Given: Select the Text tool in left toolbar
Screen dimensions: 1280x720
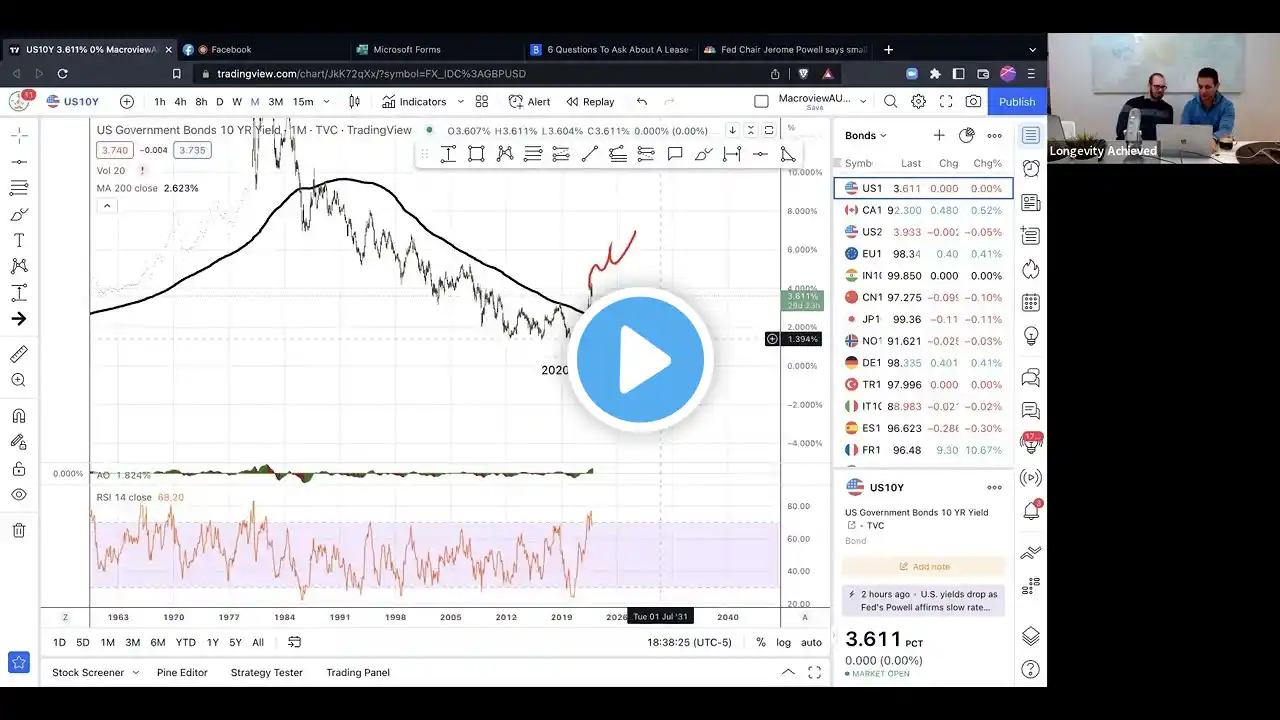Looking at the screenshot, I should point(19,241).
